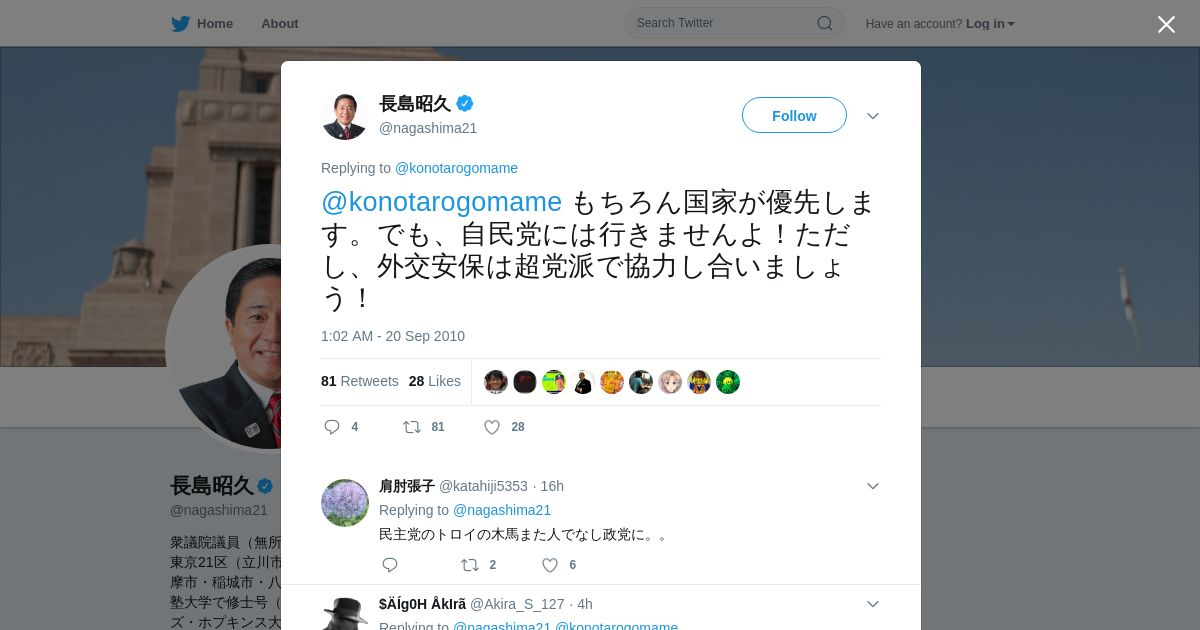The width and height of the screenshot is (1200, 630).
Task: Reply to katahiji5353's tweet
Action: tap(390, 565)
